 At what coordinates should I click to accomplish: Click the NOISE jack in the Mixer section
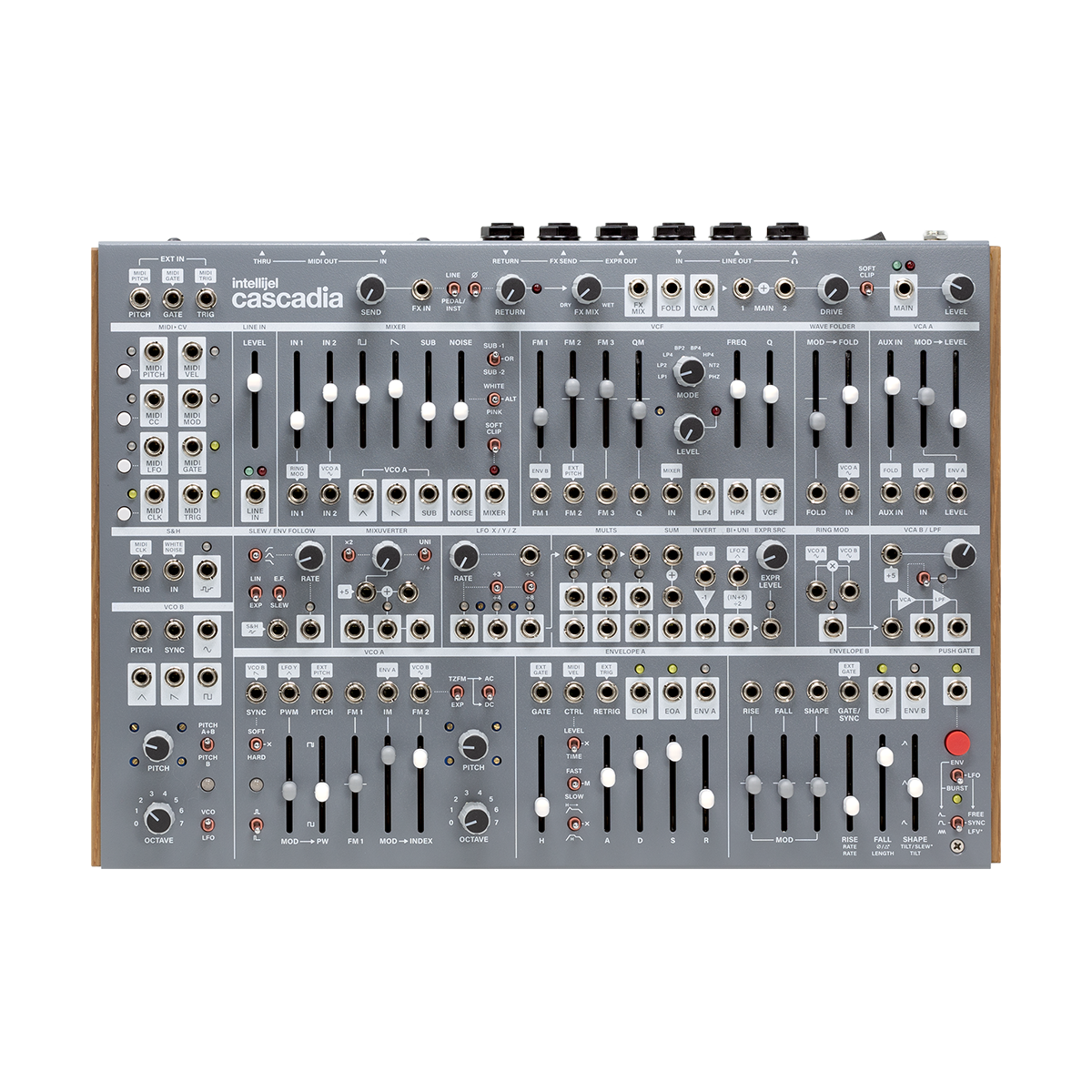(461, 494)
